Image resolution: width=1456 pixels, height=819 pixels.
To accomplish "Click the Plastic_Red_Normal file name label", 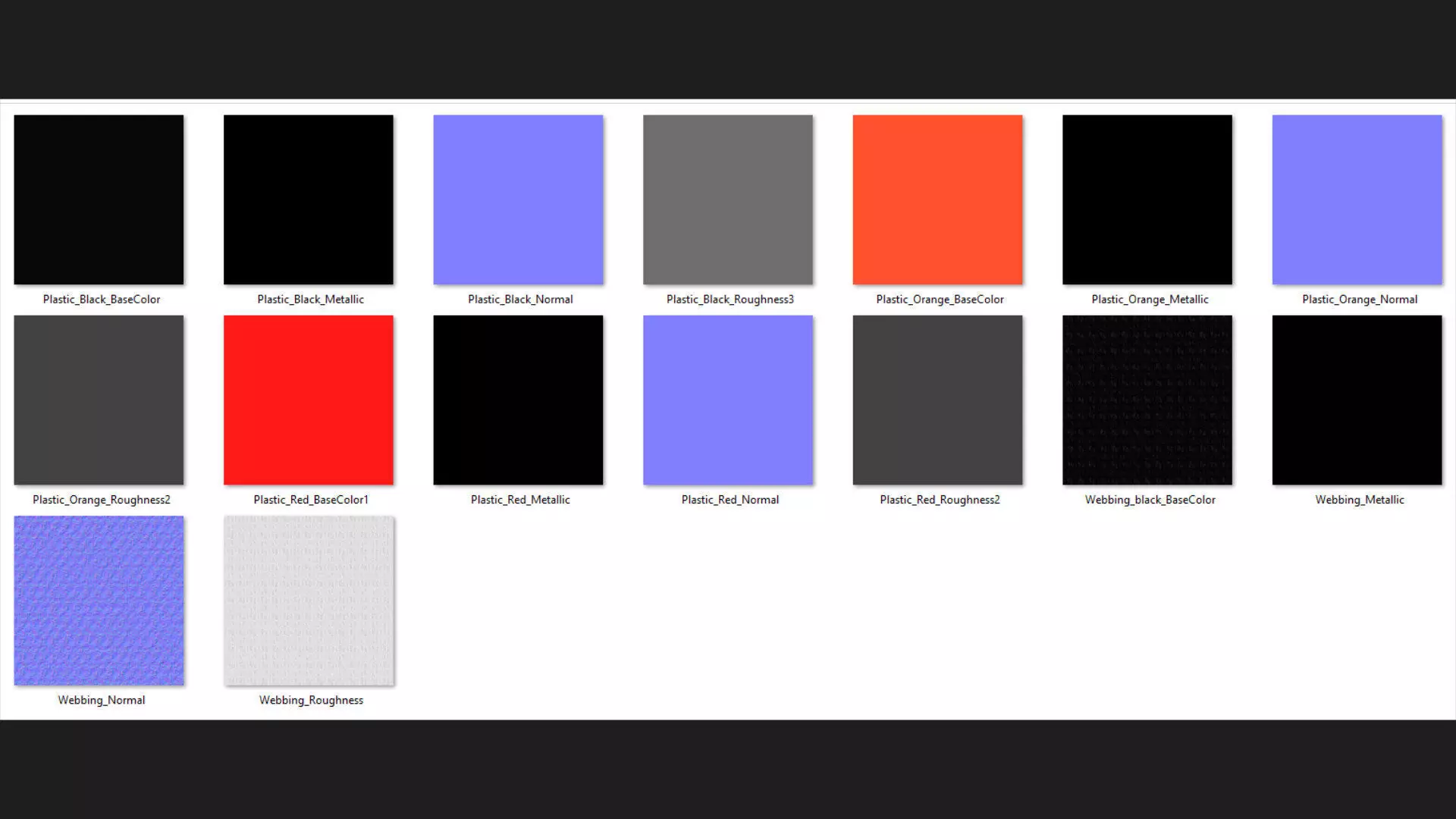I will (730, 500).
